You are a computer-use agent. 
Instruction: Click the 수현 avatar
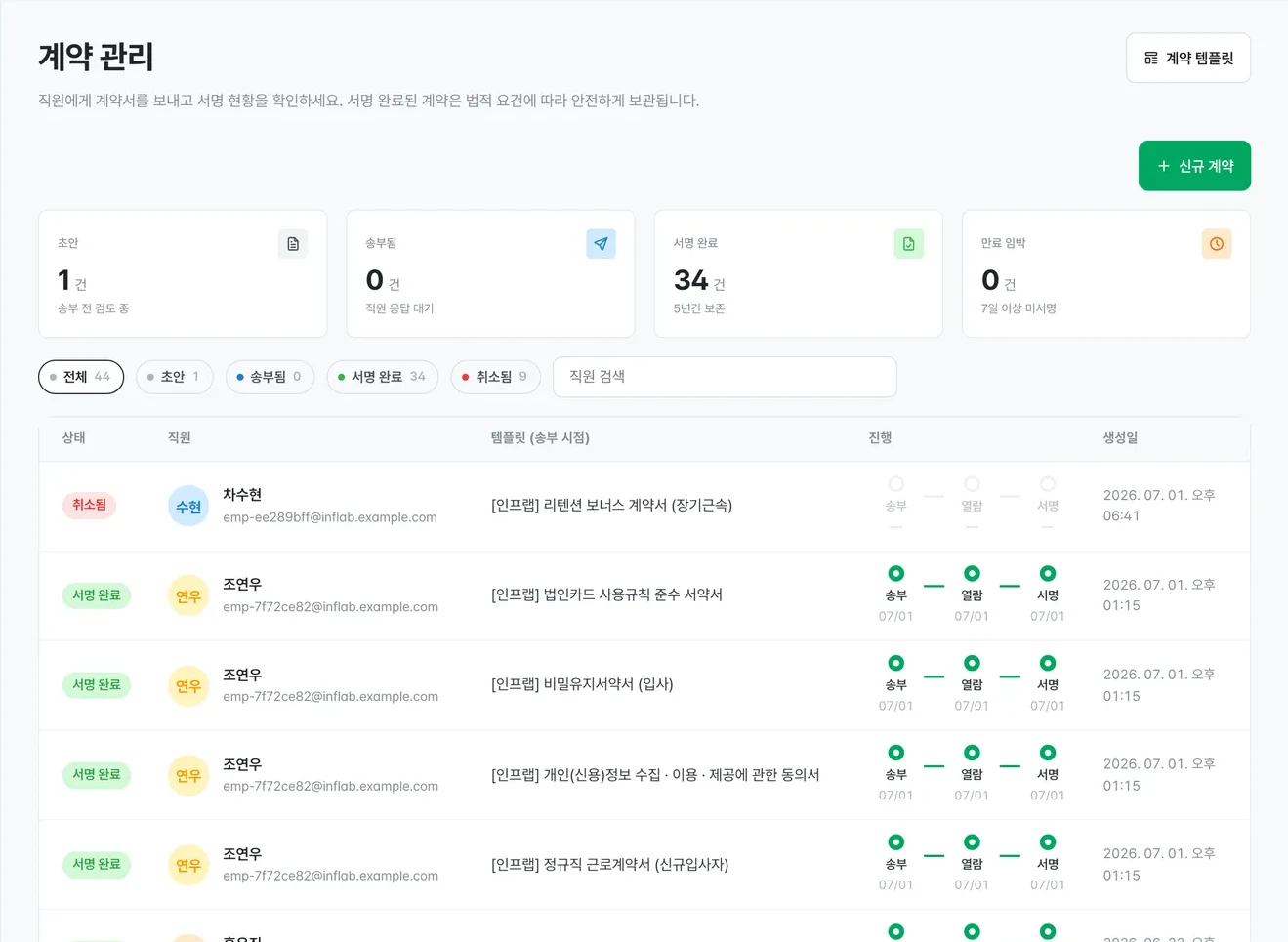[x=188, y=507]
